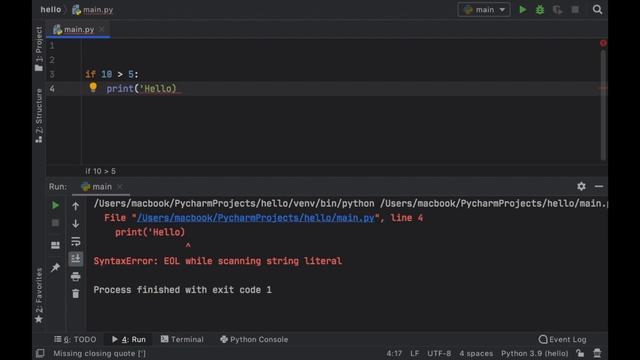Click 'Process finished with exit code 1' text
Screen dimensions: 640x360
182,290
